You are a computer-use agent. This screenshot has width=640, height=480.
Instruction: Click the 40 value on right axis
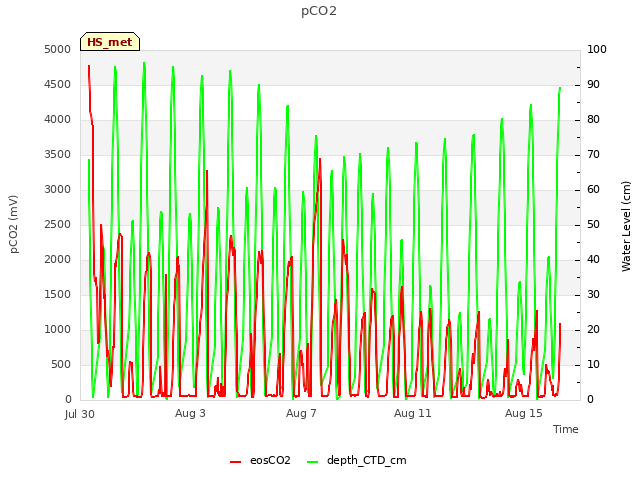(593, 260)
